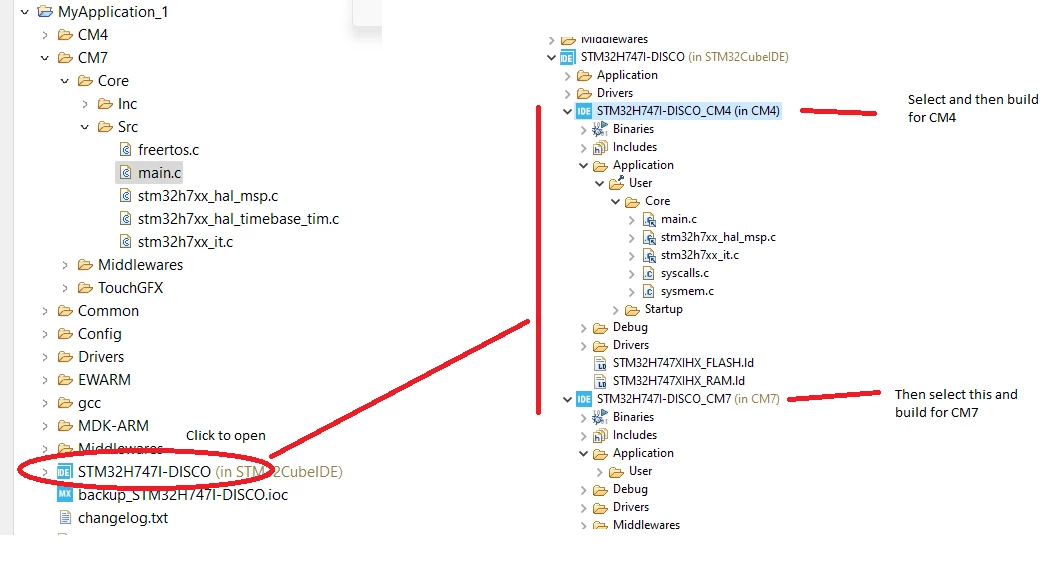Click the stm32h7xx_hal_timebase_tim.c file icon
This screenshot has width=1058, height=563.
[x=125, y=218]
